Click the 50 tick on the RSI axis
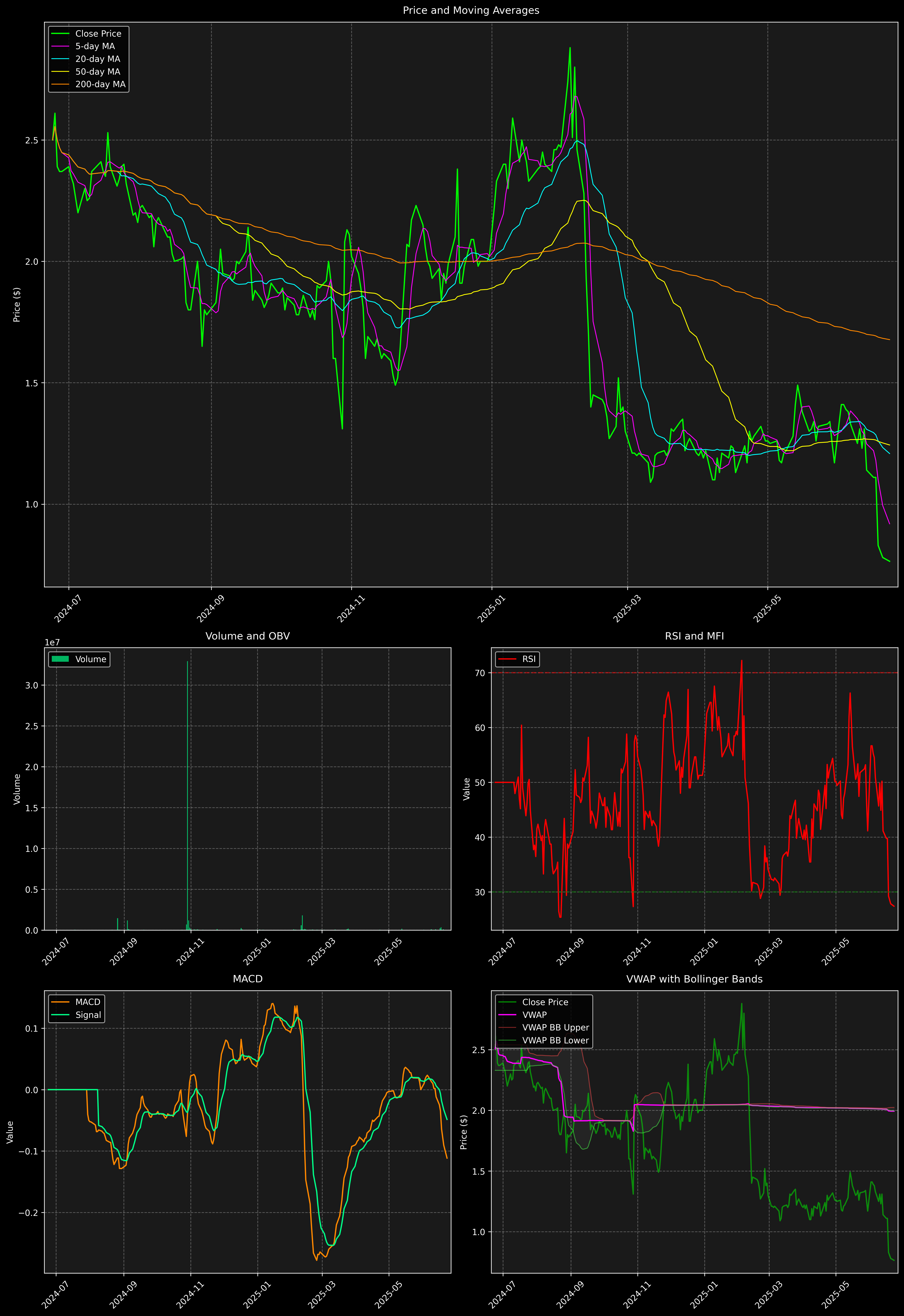904x1316 pixels. (480, 782)
